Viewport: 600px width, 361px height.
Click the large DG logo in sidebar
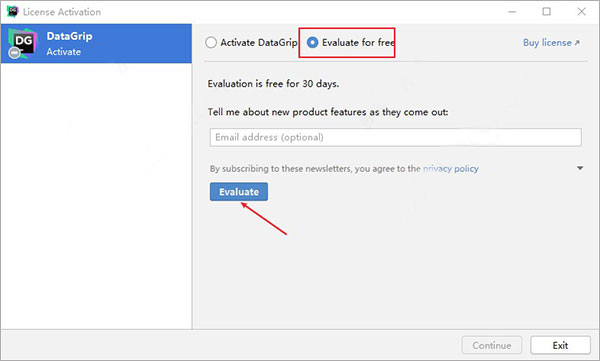23,43
